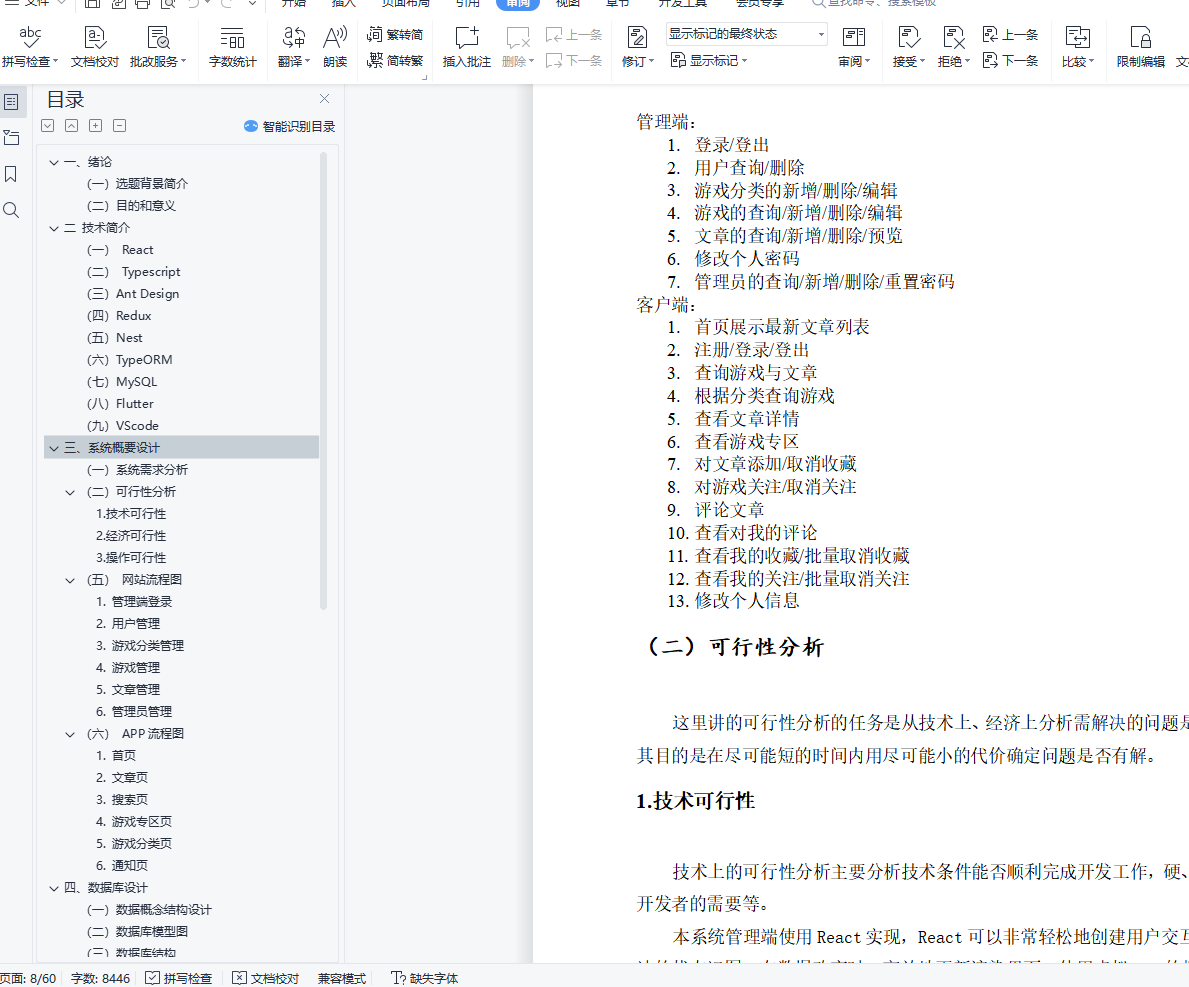Insert a comment with 插入批注
1189x987 pixels.
coord(466,46)
